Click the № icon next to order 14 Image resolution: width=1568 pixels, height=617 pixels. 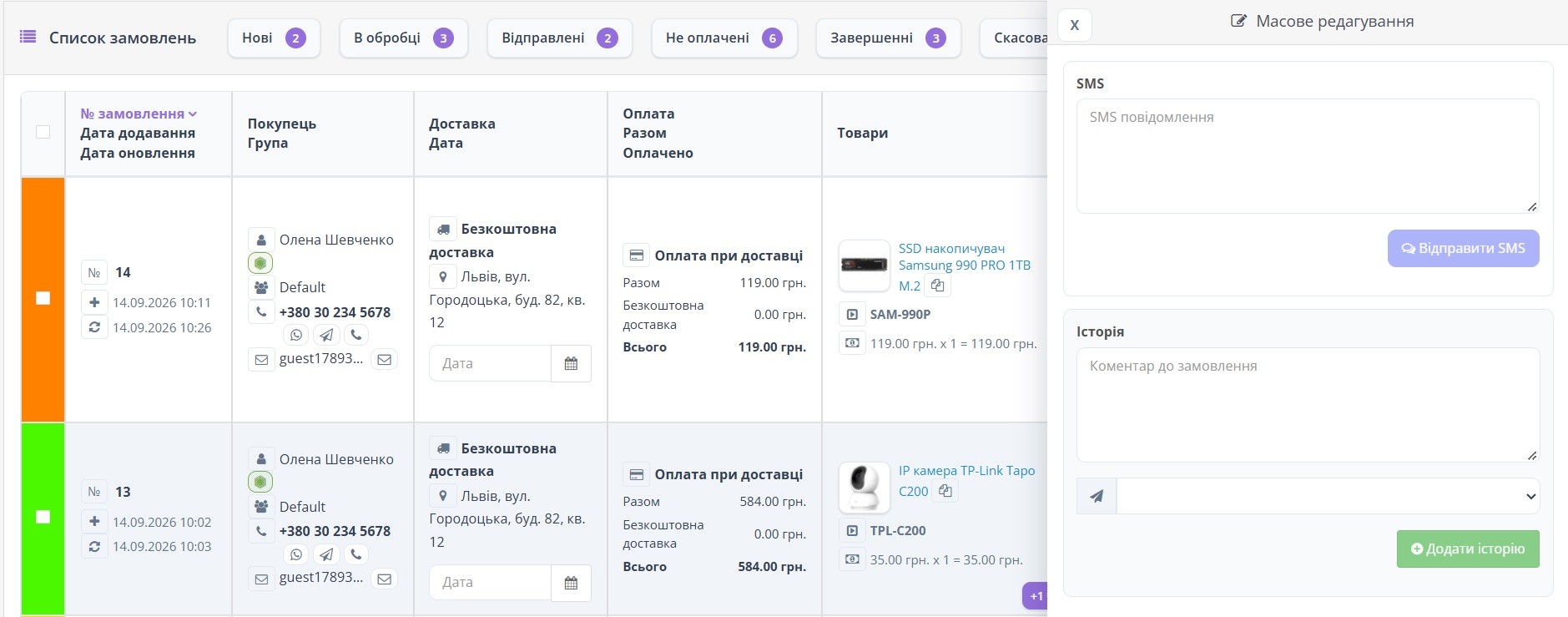point(94,273)
